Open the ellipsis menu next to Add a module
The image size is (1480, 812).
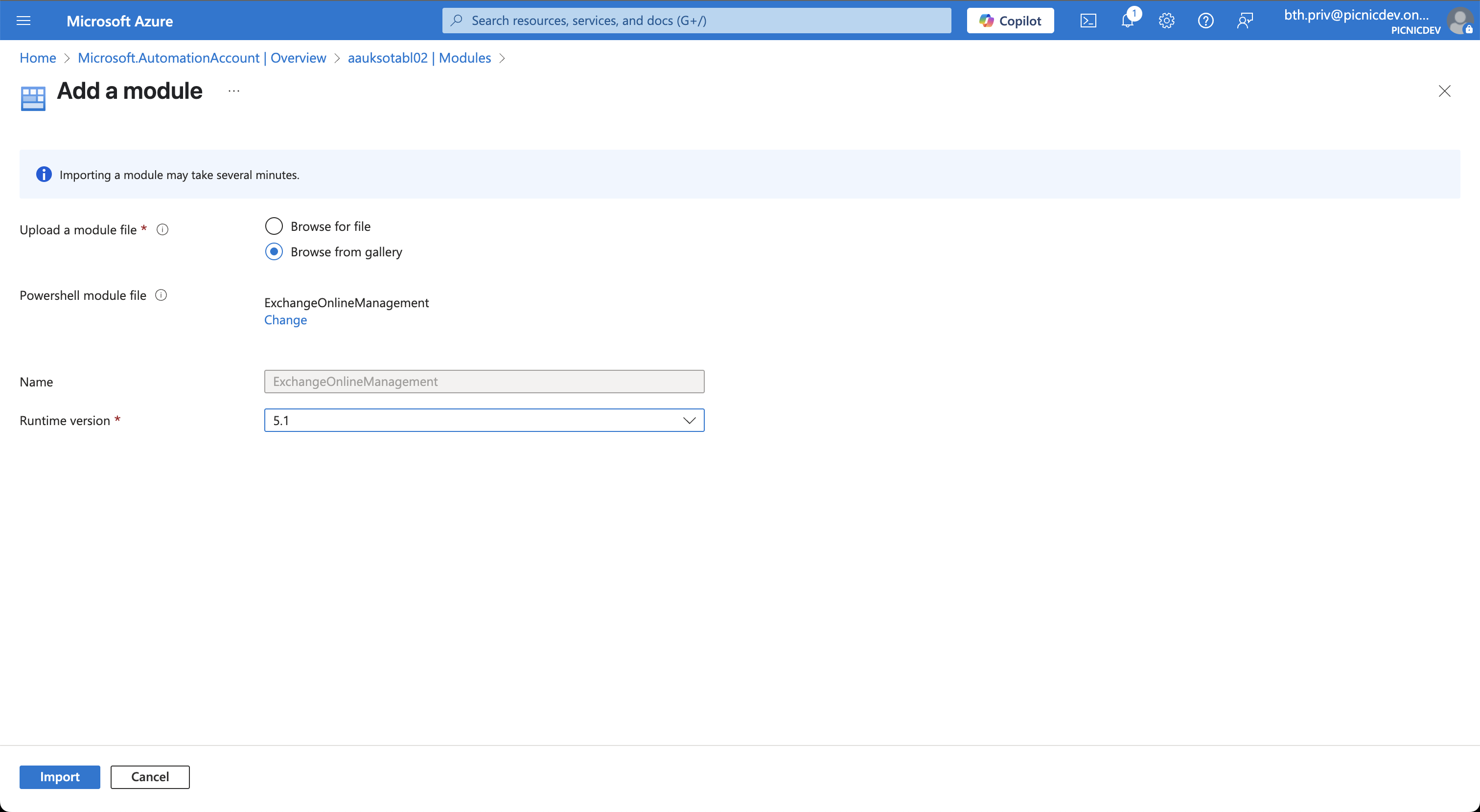234,90
